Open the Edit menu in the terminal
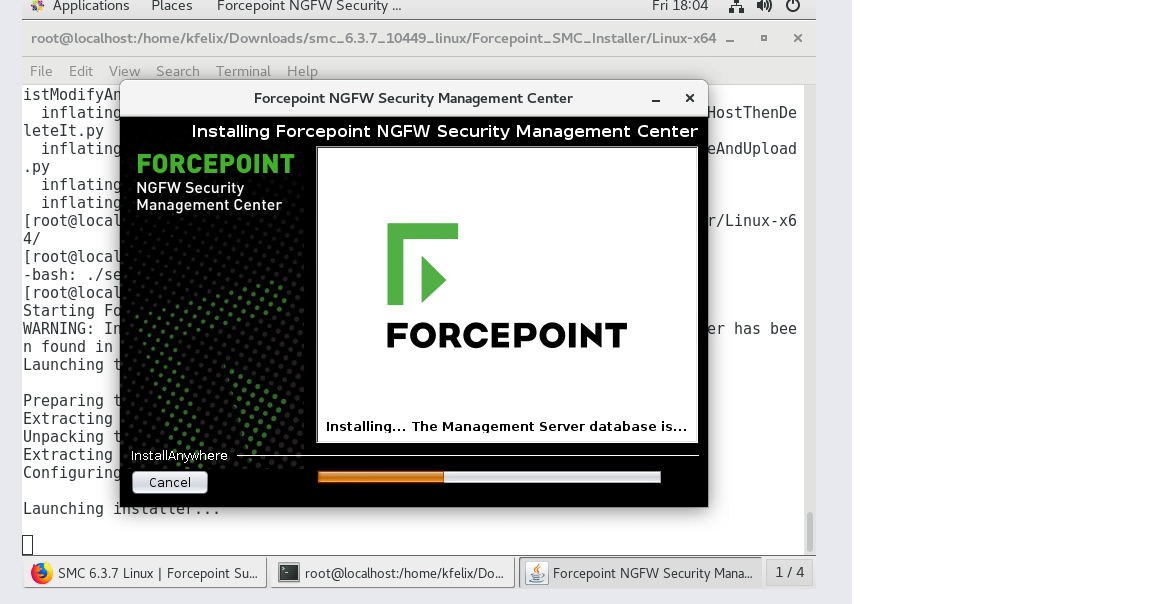Viewport: 1152px width, 604px height. click(x=80, y=71)
